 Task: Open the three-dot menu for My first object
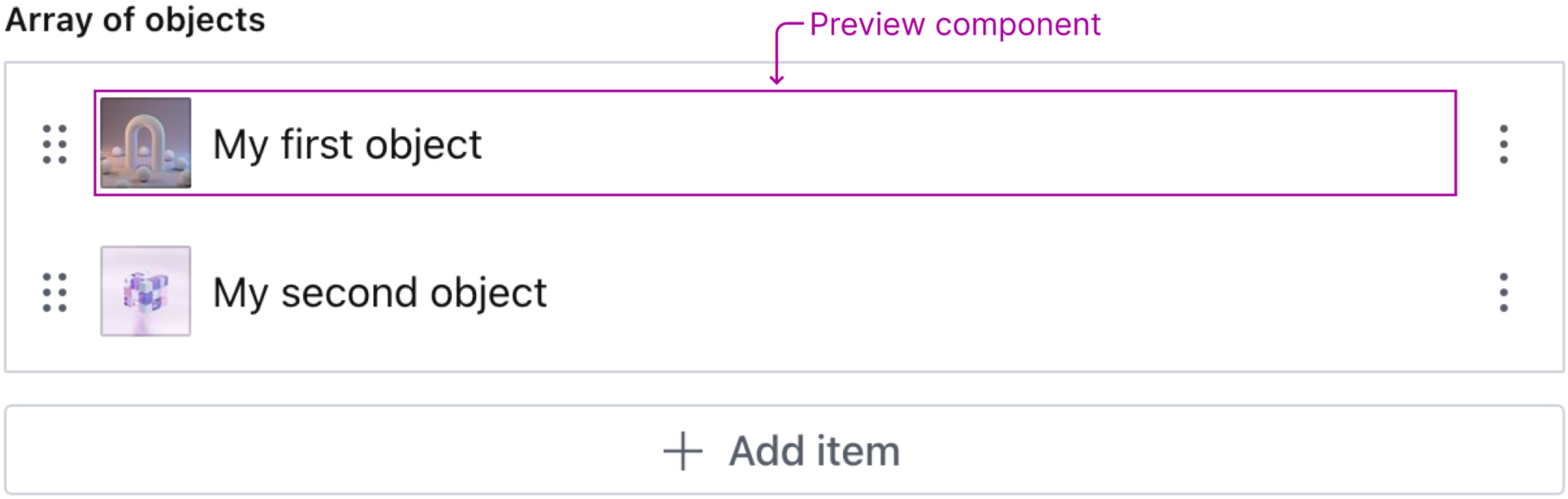tap(1503, 144)
